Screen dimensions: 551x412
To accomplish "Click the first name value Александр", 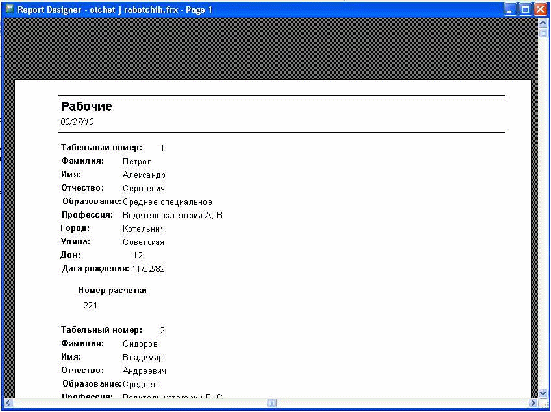I will point(144,175).
